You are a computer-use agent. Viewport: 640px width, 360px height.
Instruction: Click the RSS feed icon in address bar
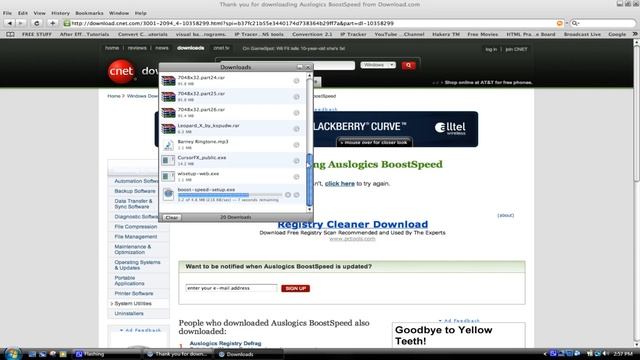click(560, 23)
